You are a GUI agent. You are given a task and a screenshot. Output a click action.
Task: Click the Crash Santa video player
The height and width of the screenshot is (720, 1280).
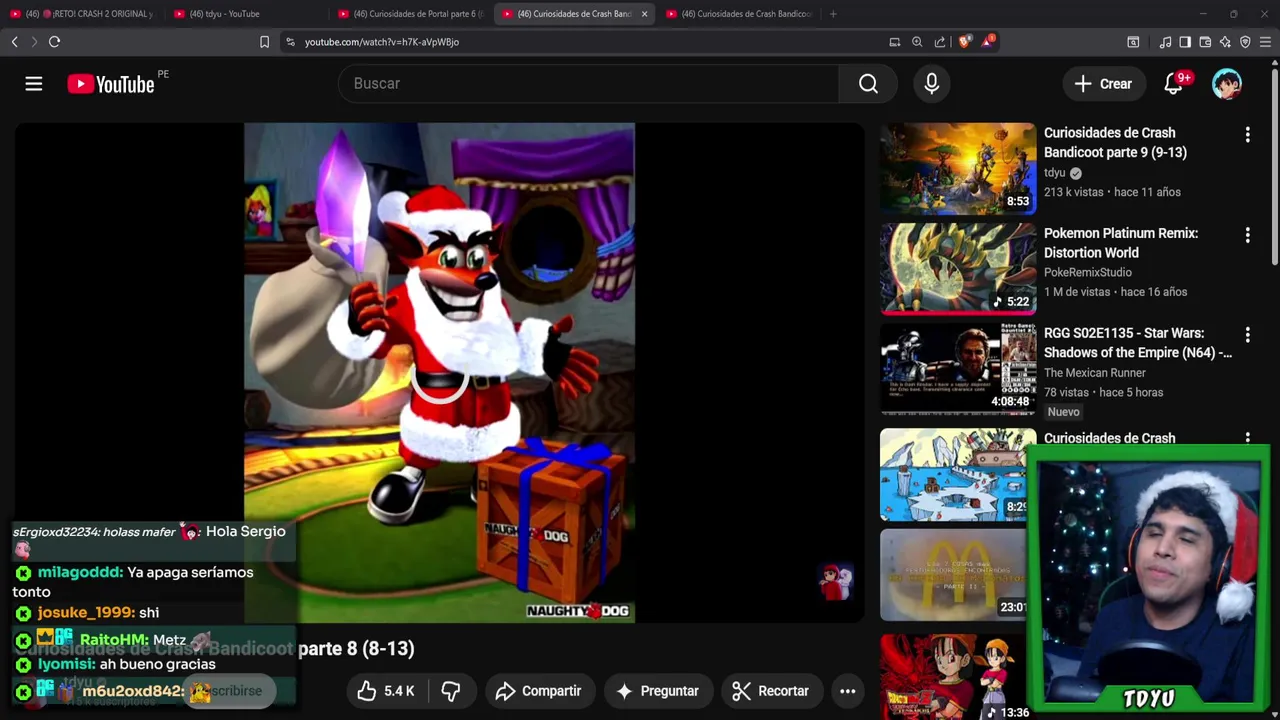(439, 373)
